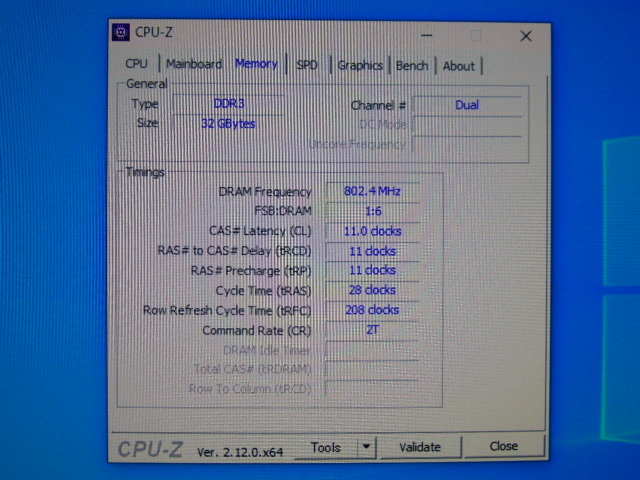Click the Tools button

click(x=326, y=448)
